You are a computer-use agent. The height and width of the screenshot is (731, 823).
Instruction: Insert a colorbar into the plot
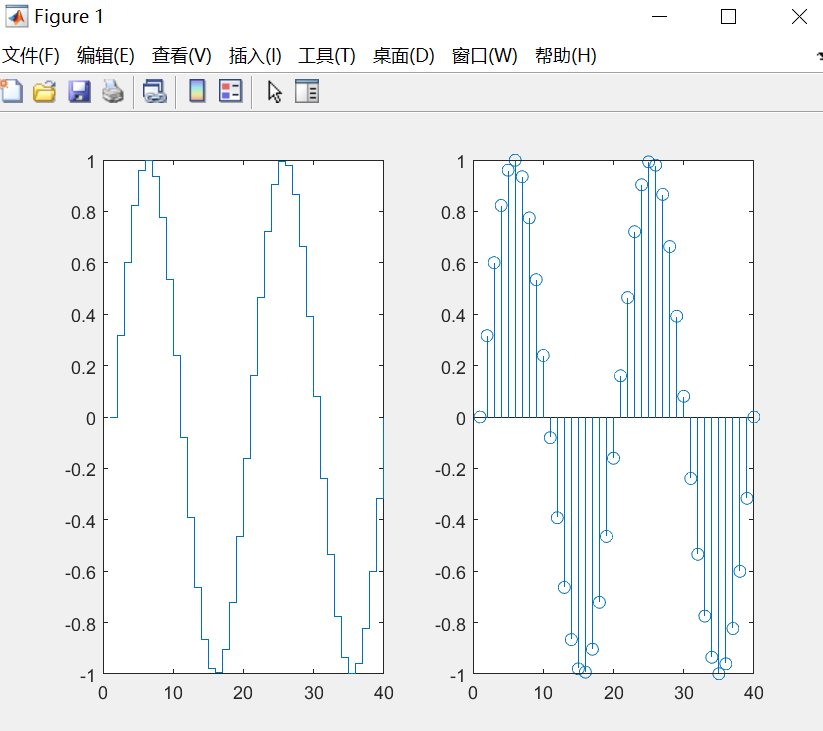(196, 91)
